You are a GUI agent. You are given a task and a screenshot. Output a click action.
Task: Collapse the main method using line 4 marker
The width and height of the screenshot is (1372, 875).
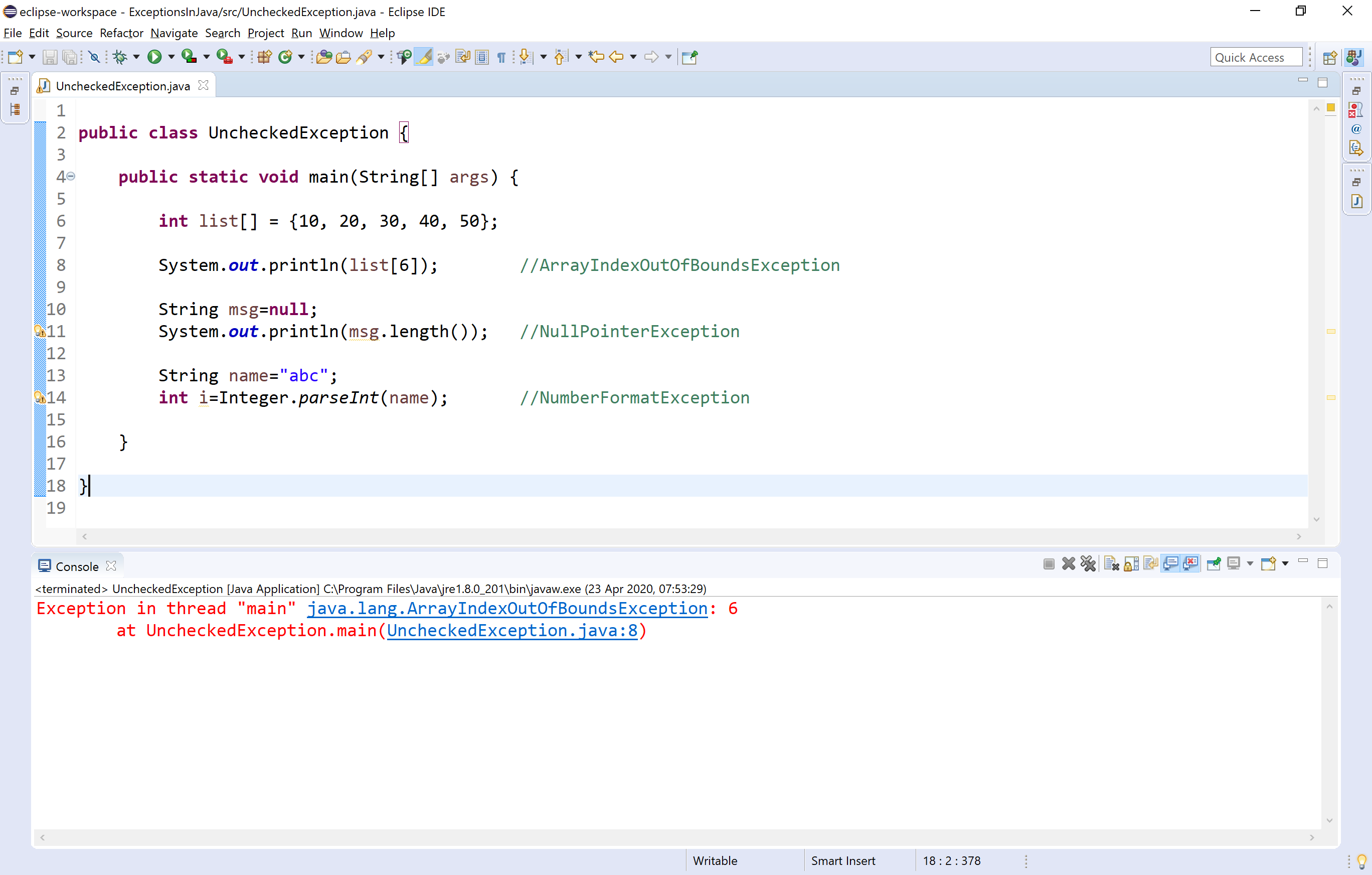point(70,177)
